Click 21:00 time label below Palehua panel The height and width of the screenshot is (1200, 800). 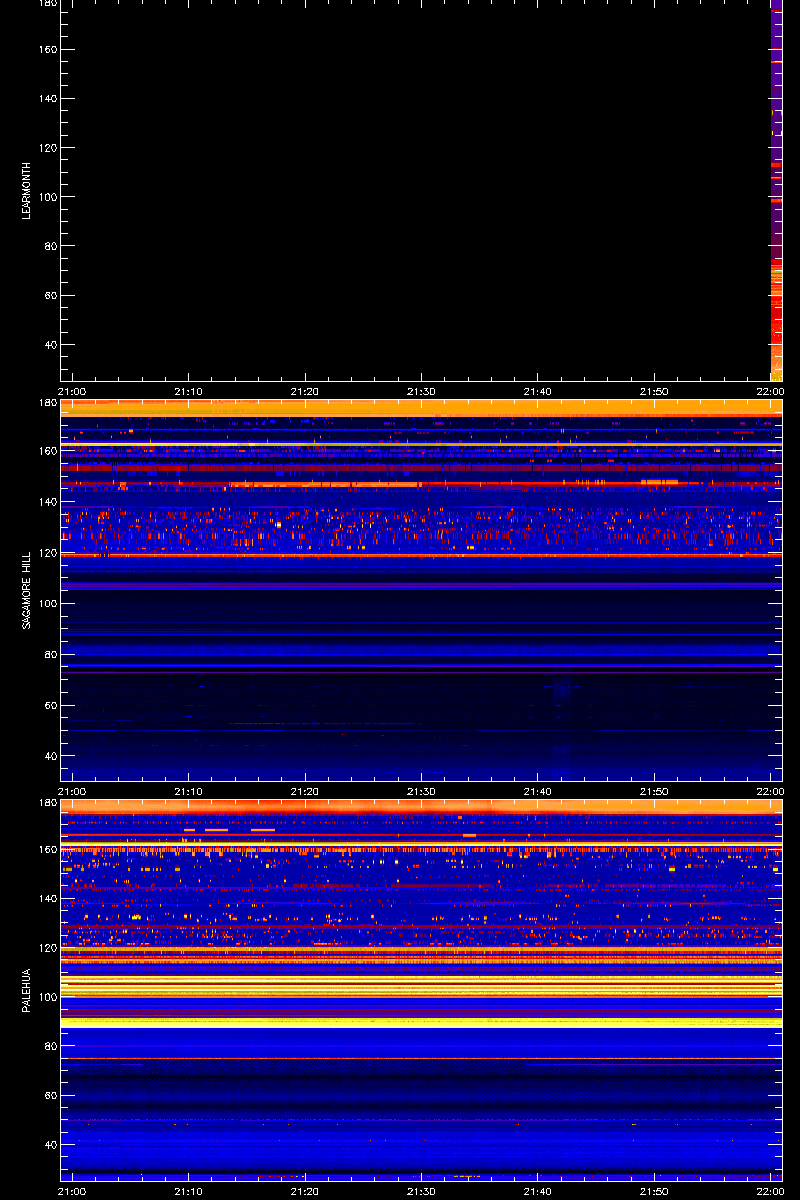tap(73, 1192)
